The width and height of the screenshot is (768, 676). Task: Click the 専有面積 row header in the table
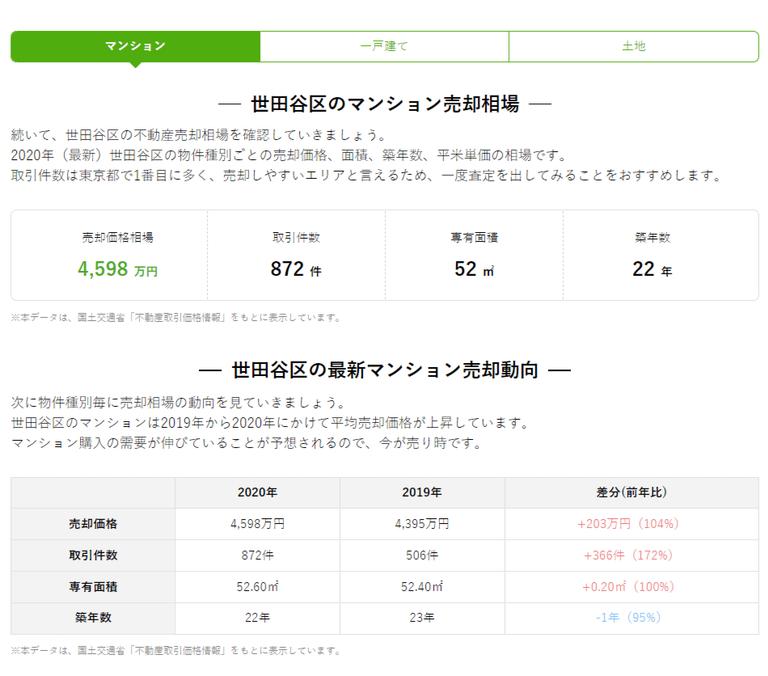pos(93,586)
